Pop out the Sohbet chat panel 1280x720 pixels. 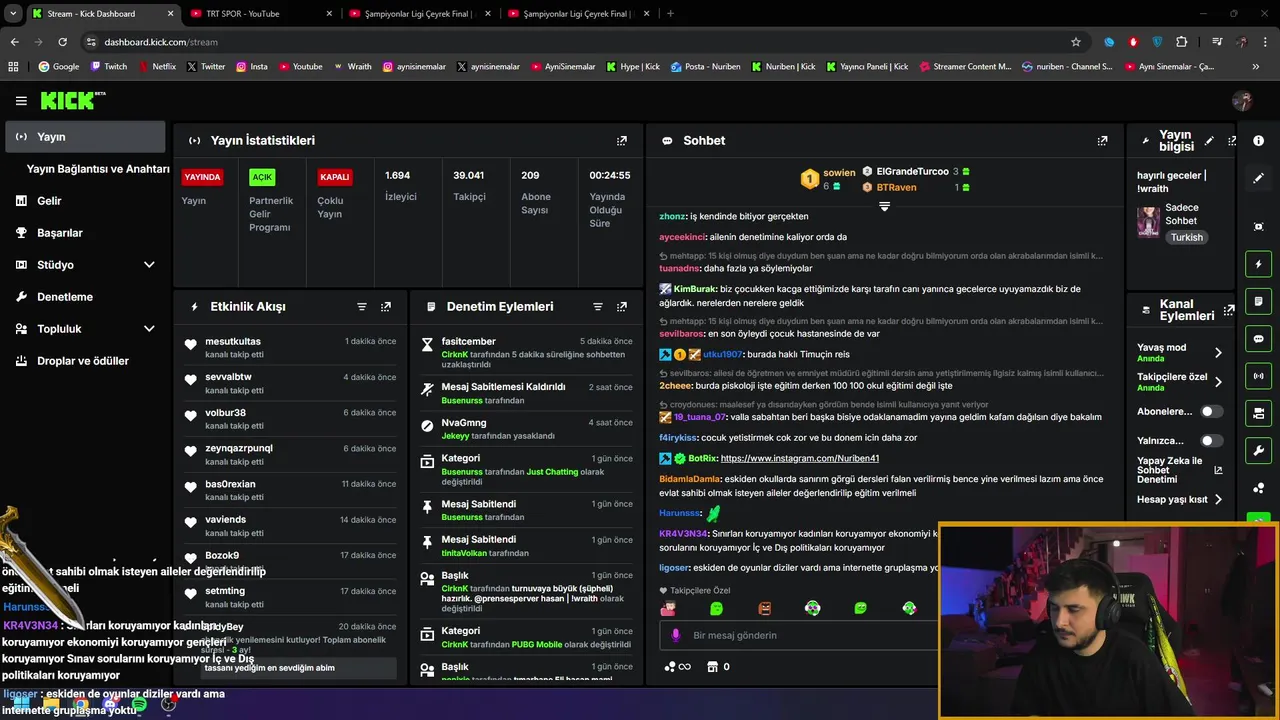(1102, 141)
